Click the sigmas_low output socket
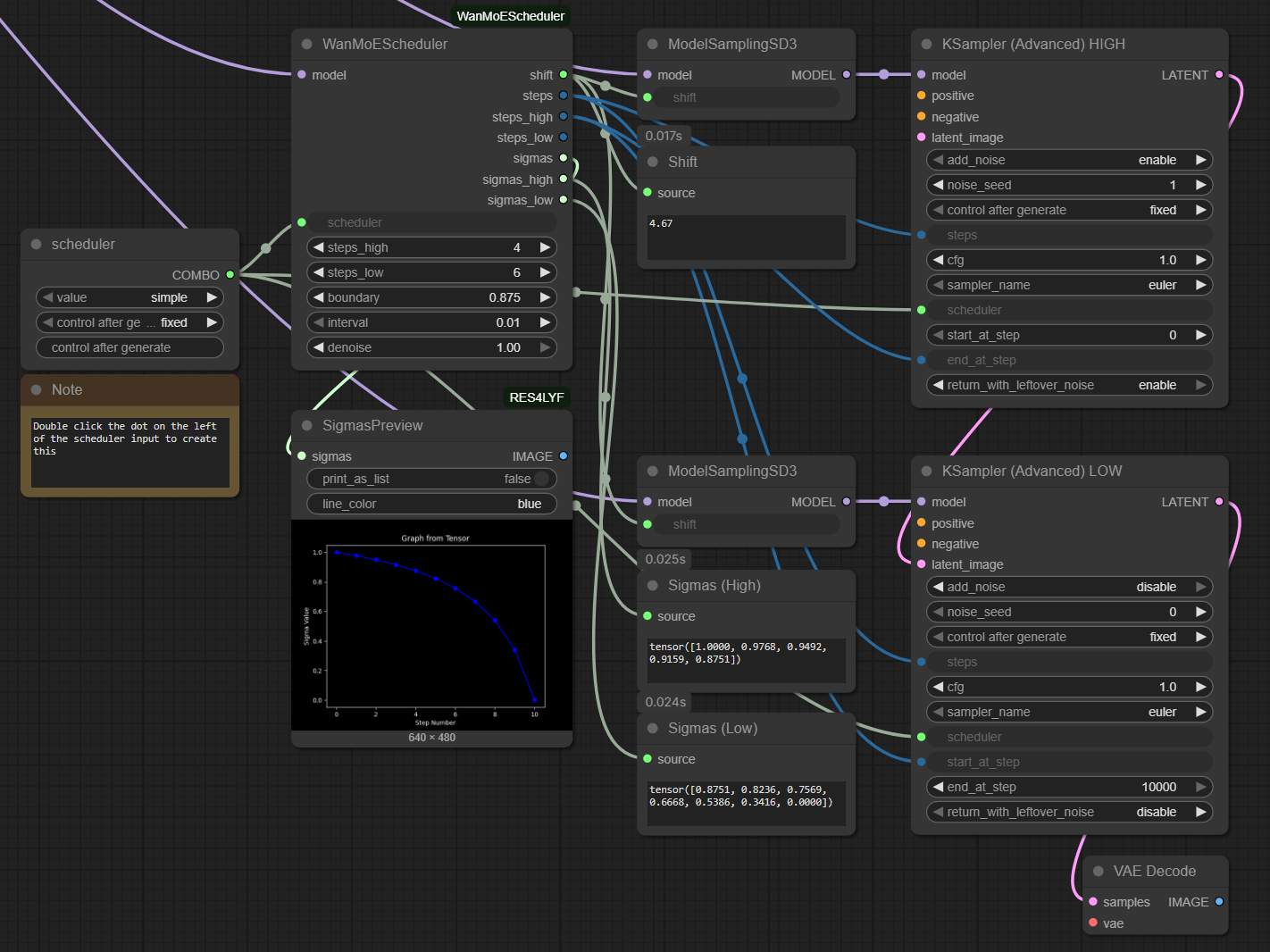Screen dimensions: 1270x952 (564, 199)
